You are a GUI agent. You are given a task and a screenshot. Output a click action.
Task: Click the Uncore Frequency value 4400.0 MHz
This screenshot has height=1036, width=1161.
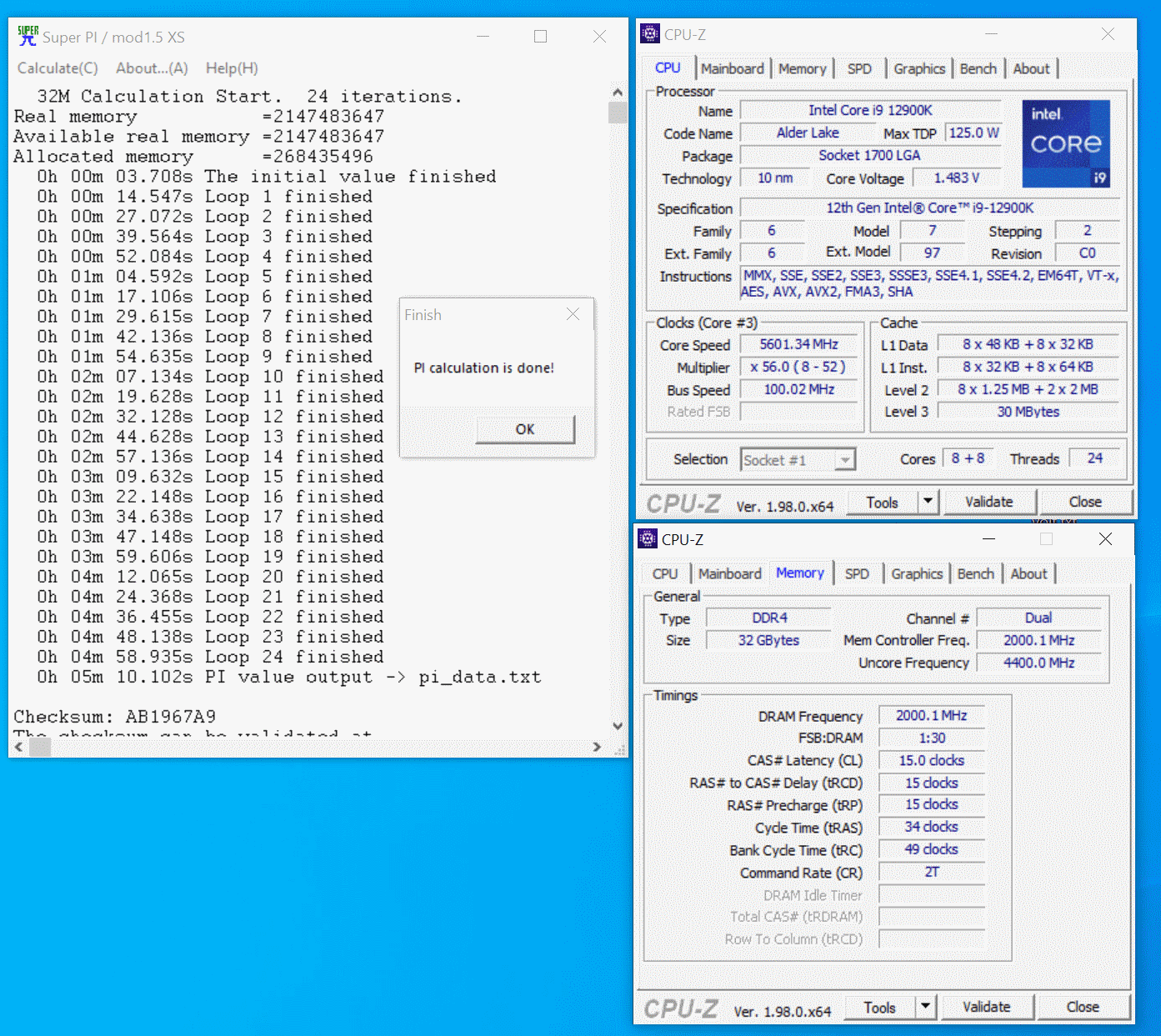coord(1038,663)
